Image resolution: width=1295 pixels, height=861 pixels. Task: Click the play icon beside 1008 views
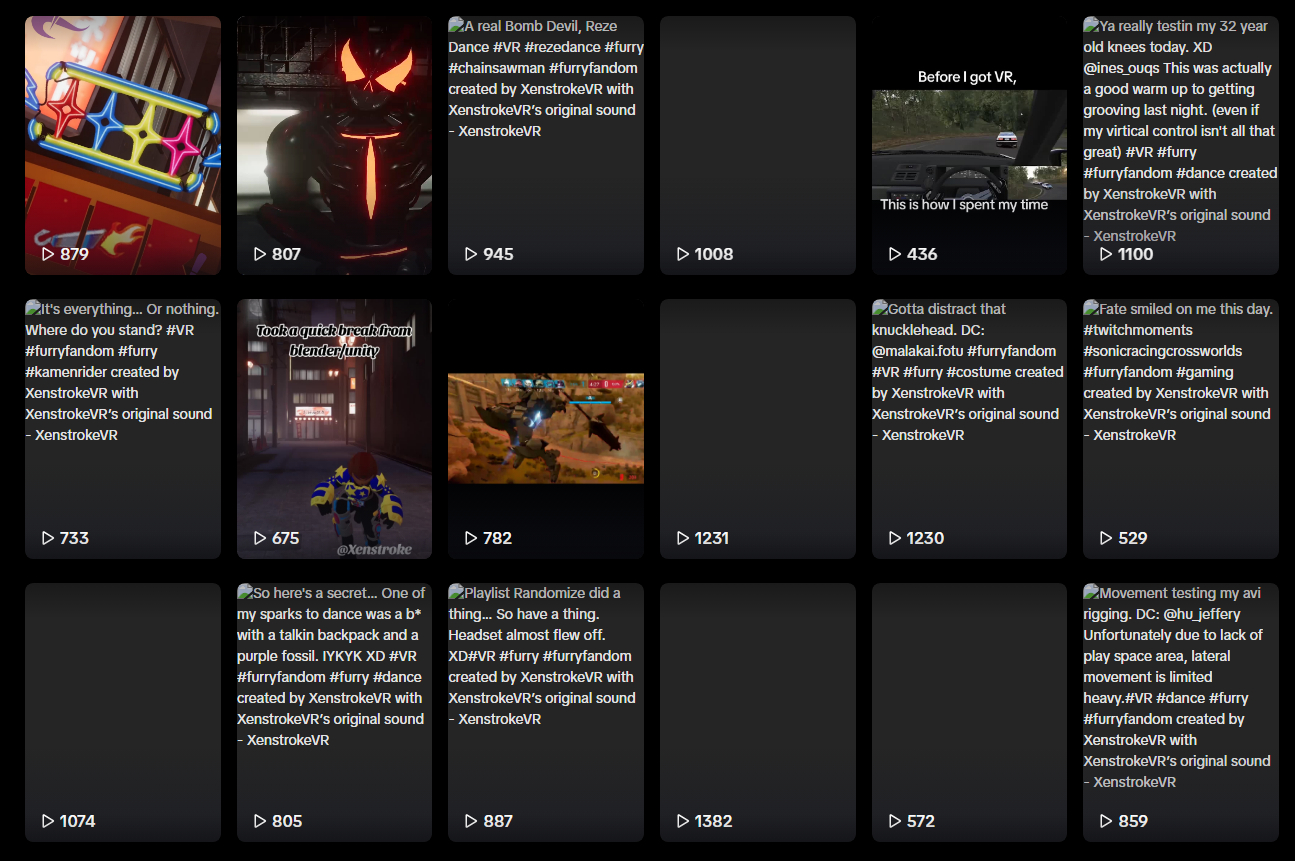pos(683,254)
